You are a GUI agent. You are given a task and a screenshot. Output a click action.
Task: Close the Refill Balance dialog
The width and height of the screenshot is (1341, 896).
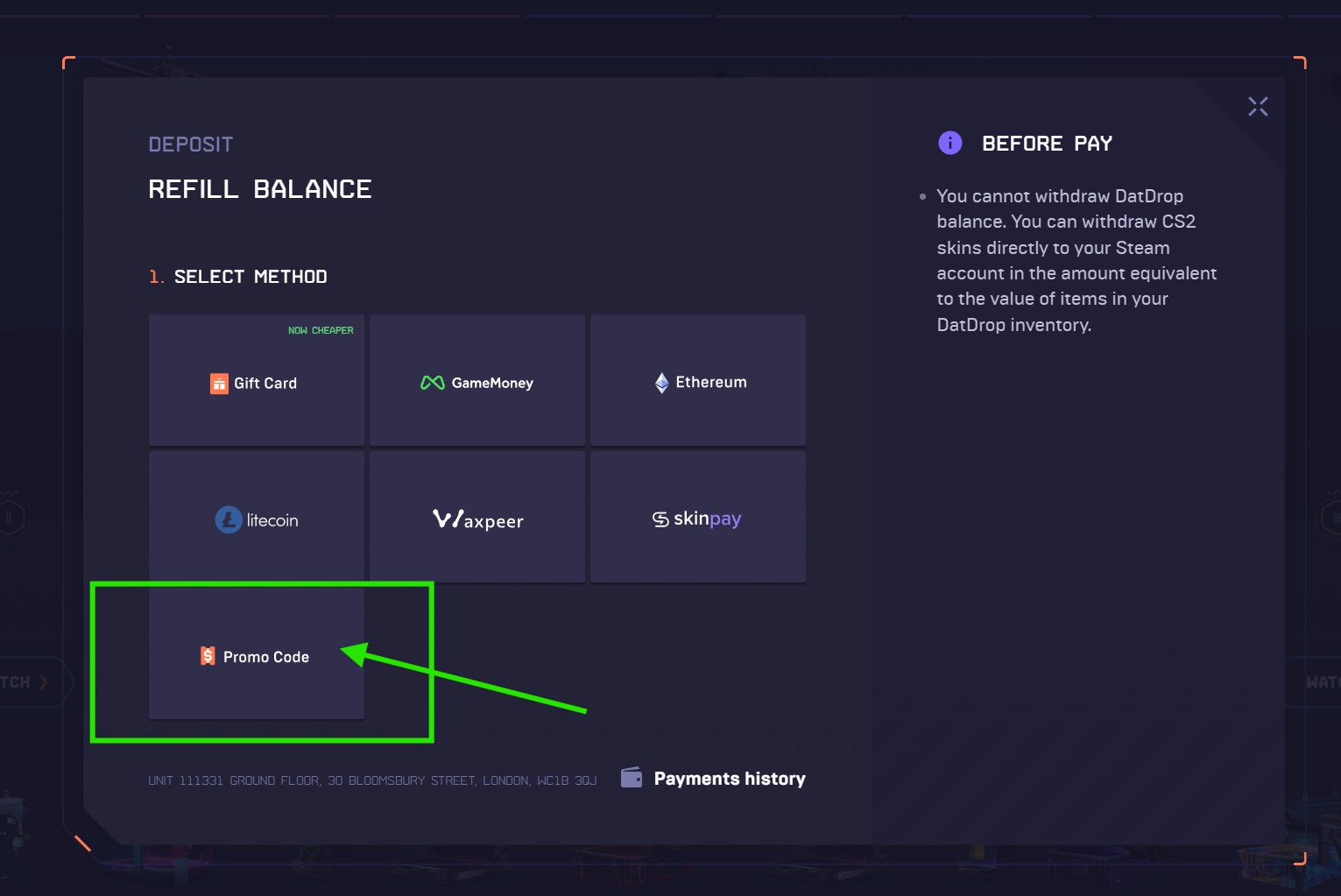pos(1258,105)
